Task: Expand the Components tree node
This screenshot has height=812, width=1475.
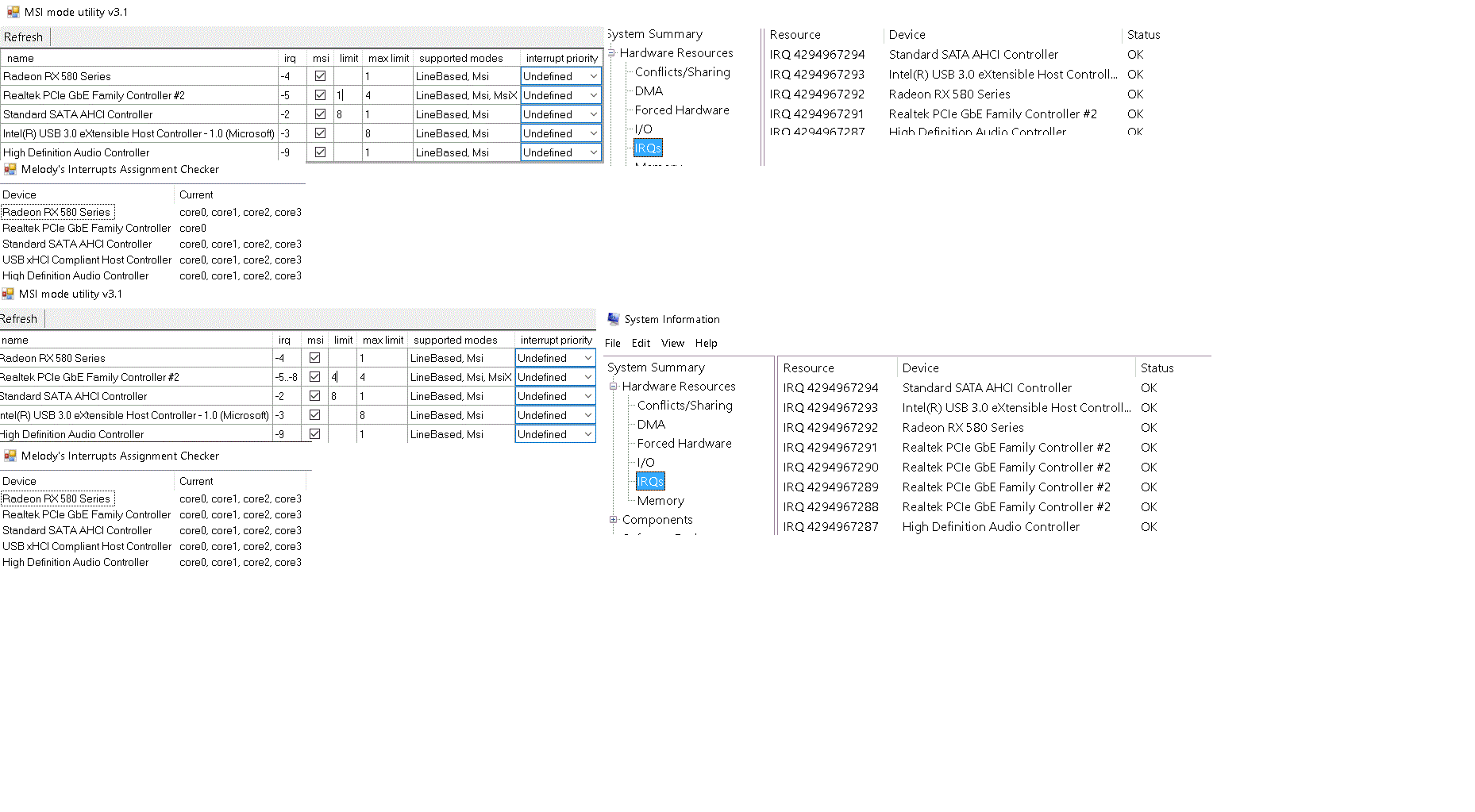Action: (613, 520)
